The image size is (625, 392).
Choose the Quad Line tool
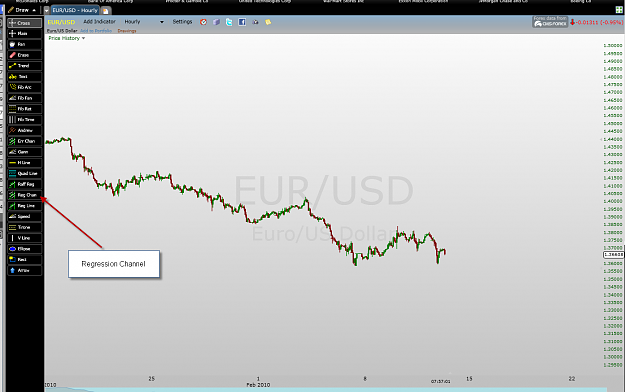[x=24, y=173]
